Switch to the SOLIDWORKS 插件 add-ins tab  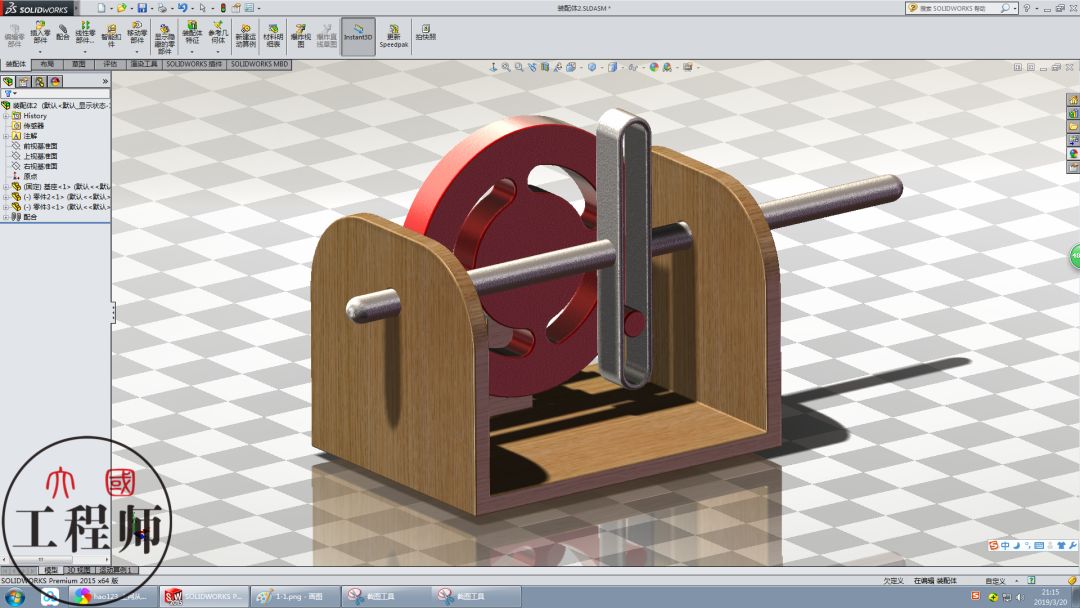(194, 64)
